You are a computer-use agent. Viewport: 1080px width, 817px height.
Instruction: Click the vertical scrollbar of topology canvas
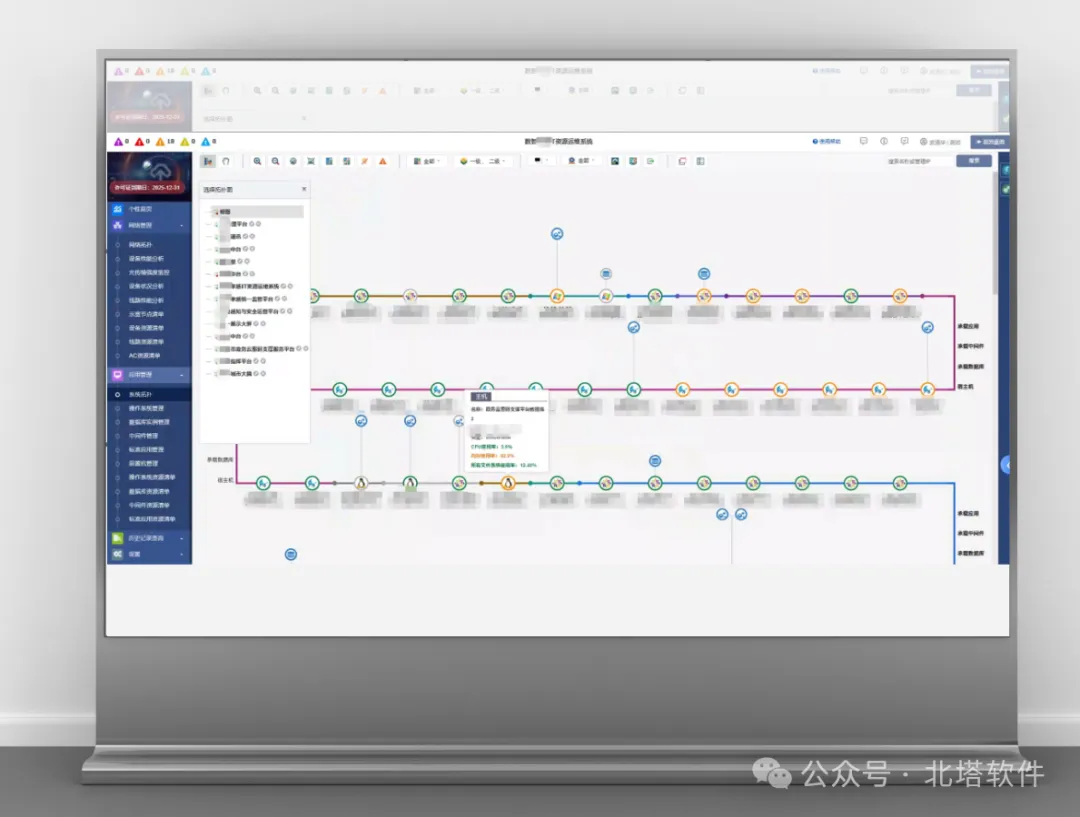(x=995, y=234)
